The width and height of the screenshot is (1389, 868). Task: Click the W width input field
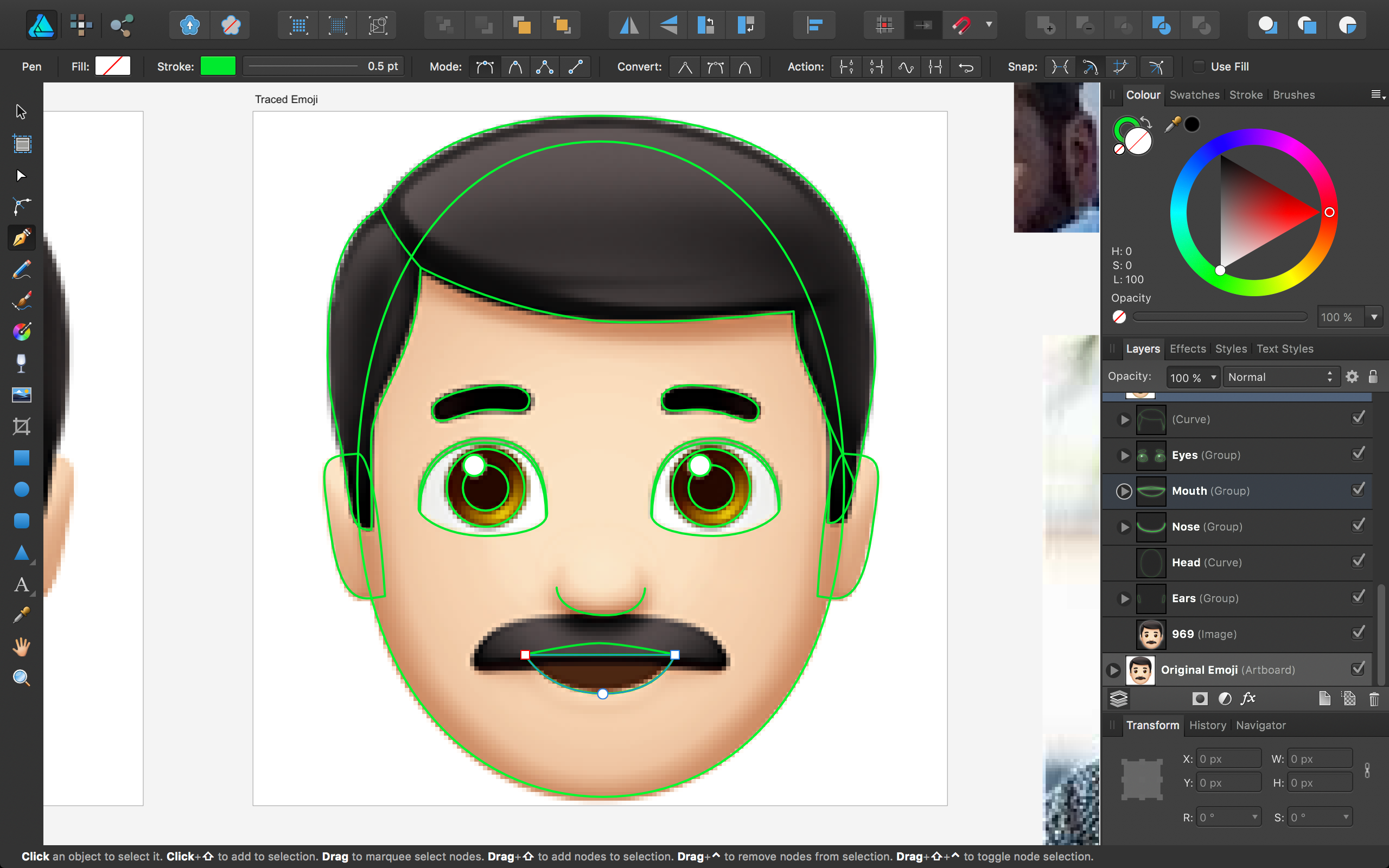click(x=1320, y=758)
